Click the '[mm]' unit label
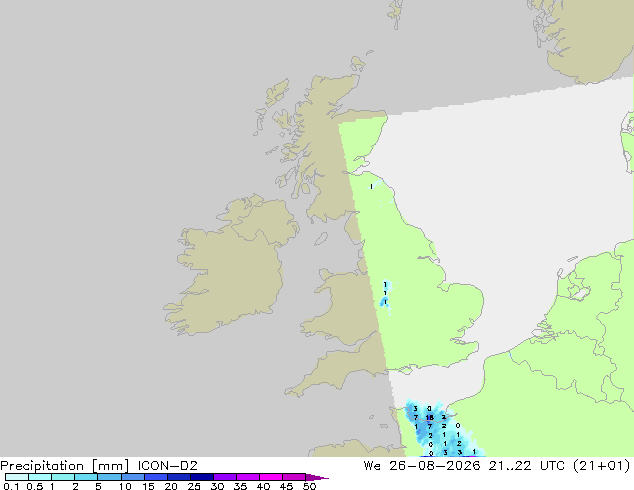 click(110, 466)
